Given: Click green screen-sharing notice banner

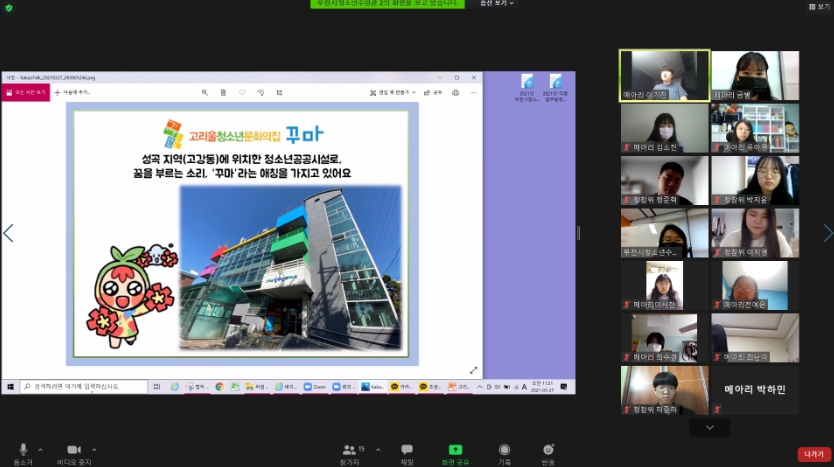Looking at the screenshot, I should [387, 3].
